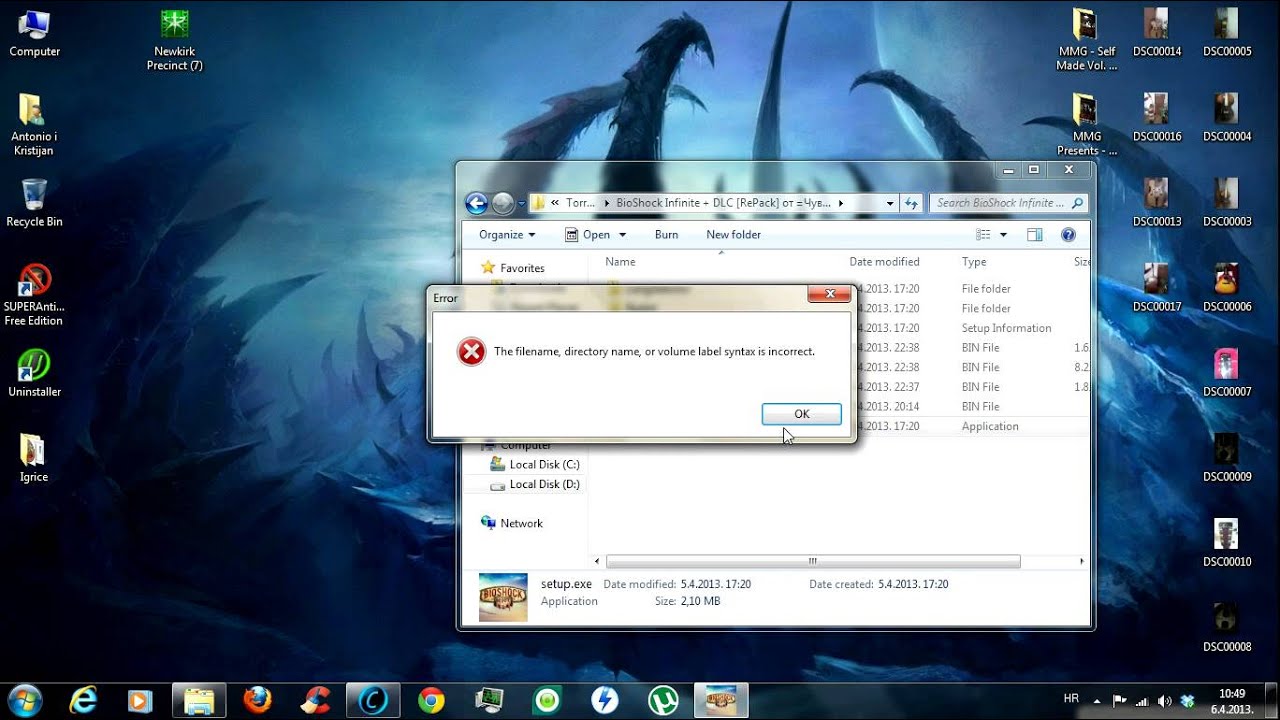
Task: Click the Explorer forward navigation button
Action: point(503,203)
